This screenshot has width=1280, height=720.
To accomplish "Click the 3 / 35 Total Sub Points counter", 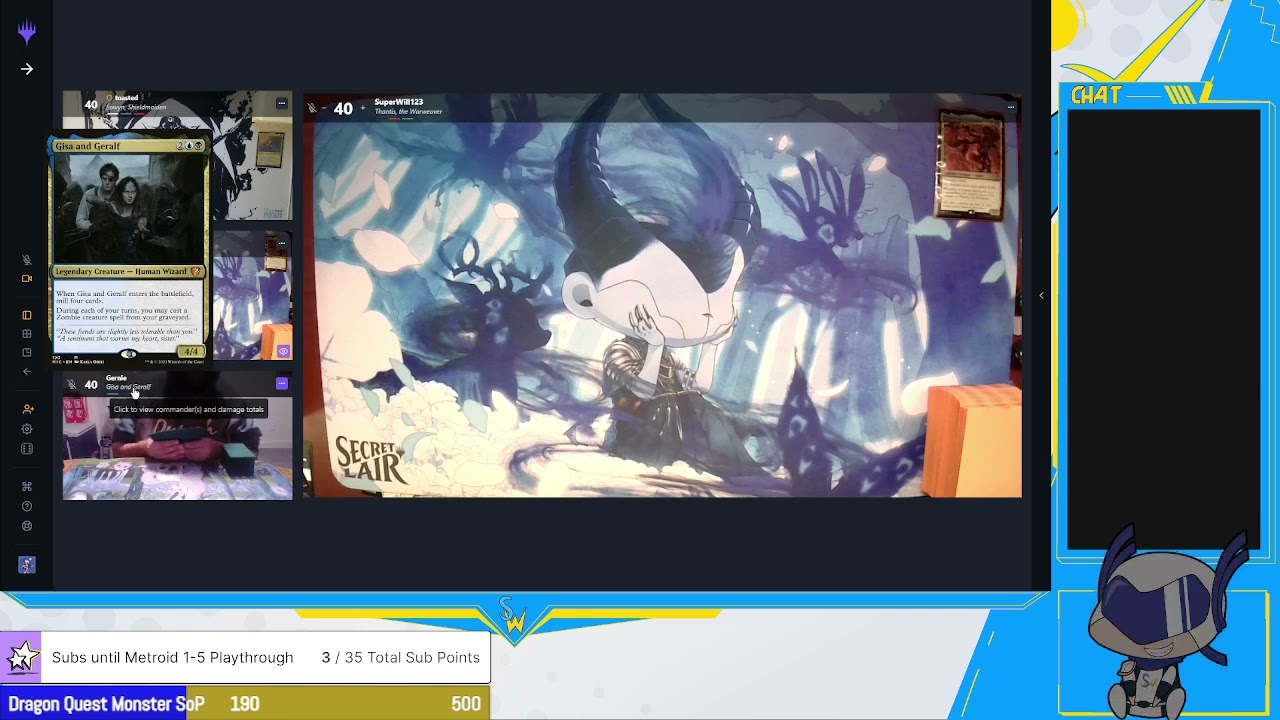I will coord(400,657).
